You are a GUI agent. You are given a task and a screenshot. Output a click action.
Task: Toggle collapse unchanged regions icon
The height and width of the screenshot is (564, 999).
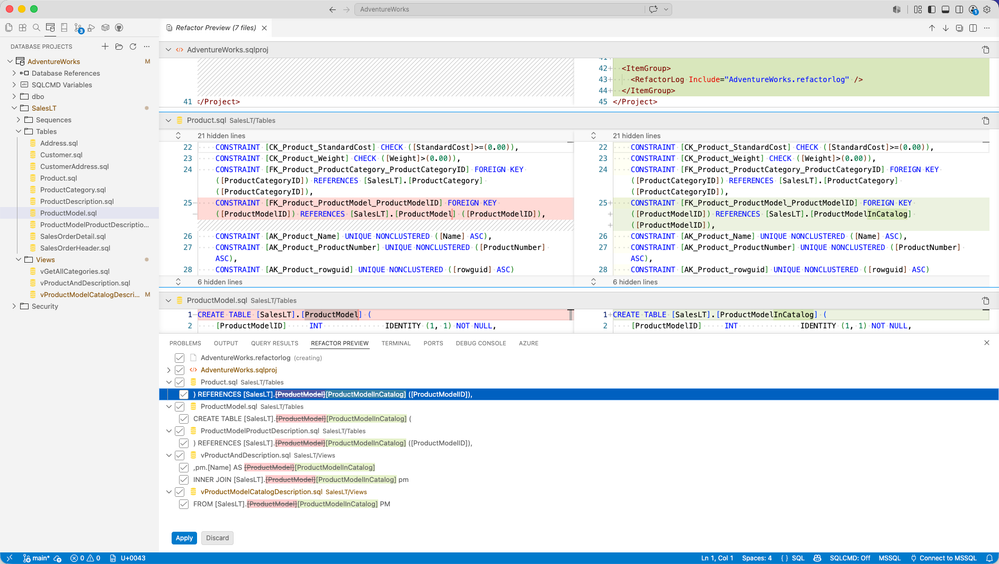[959, 28]
